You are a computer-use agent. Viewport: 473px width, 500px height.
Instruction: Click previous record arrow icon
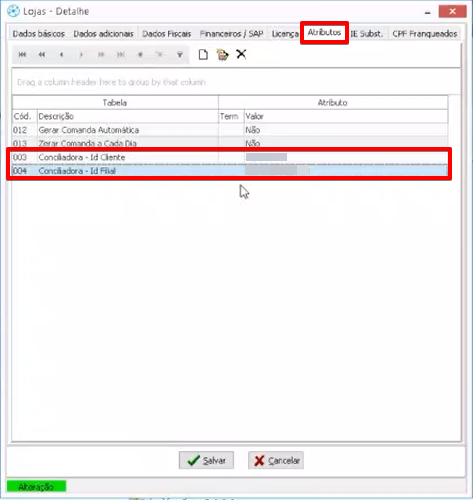pos(61,55)
